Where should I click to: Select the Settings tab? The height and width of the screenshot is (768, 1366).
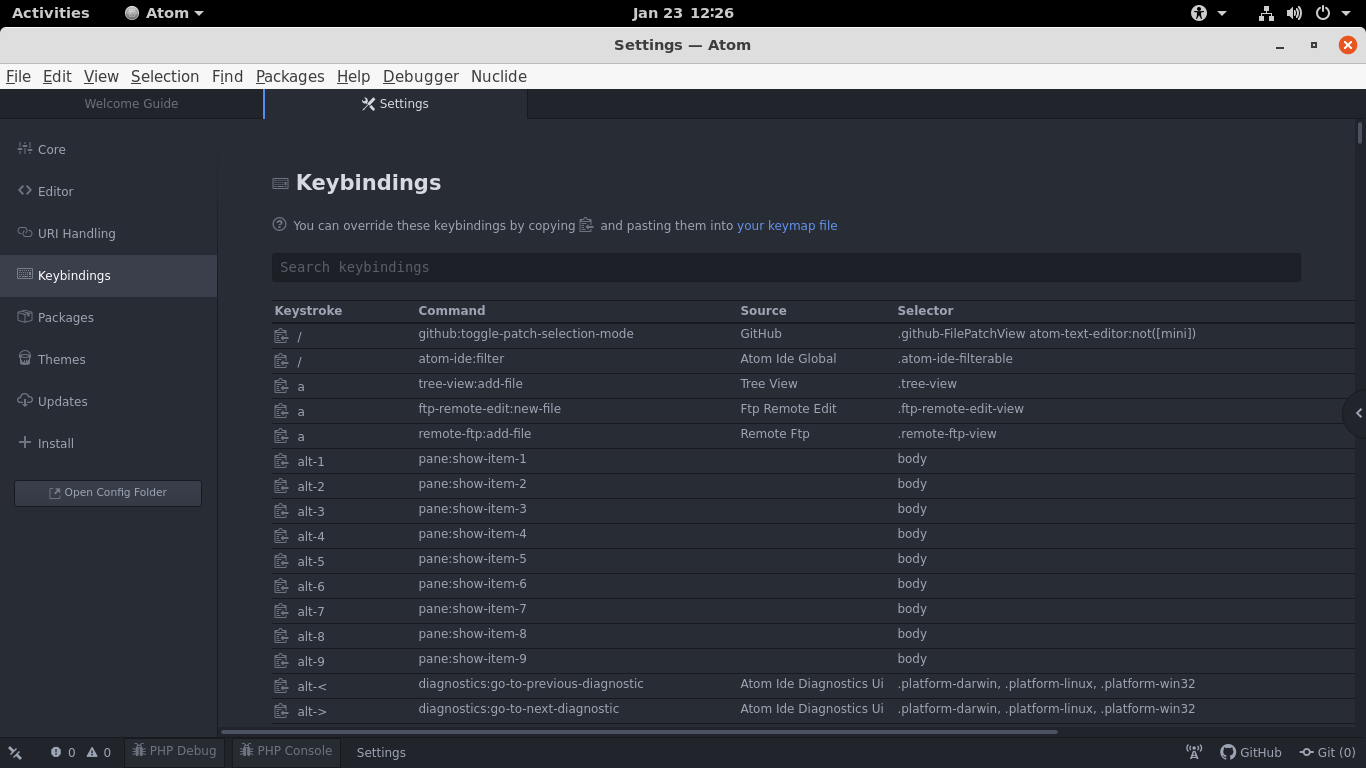tap(395, 104)
